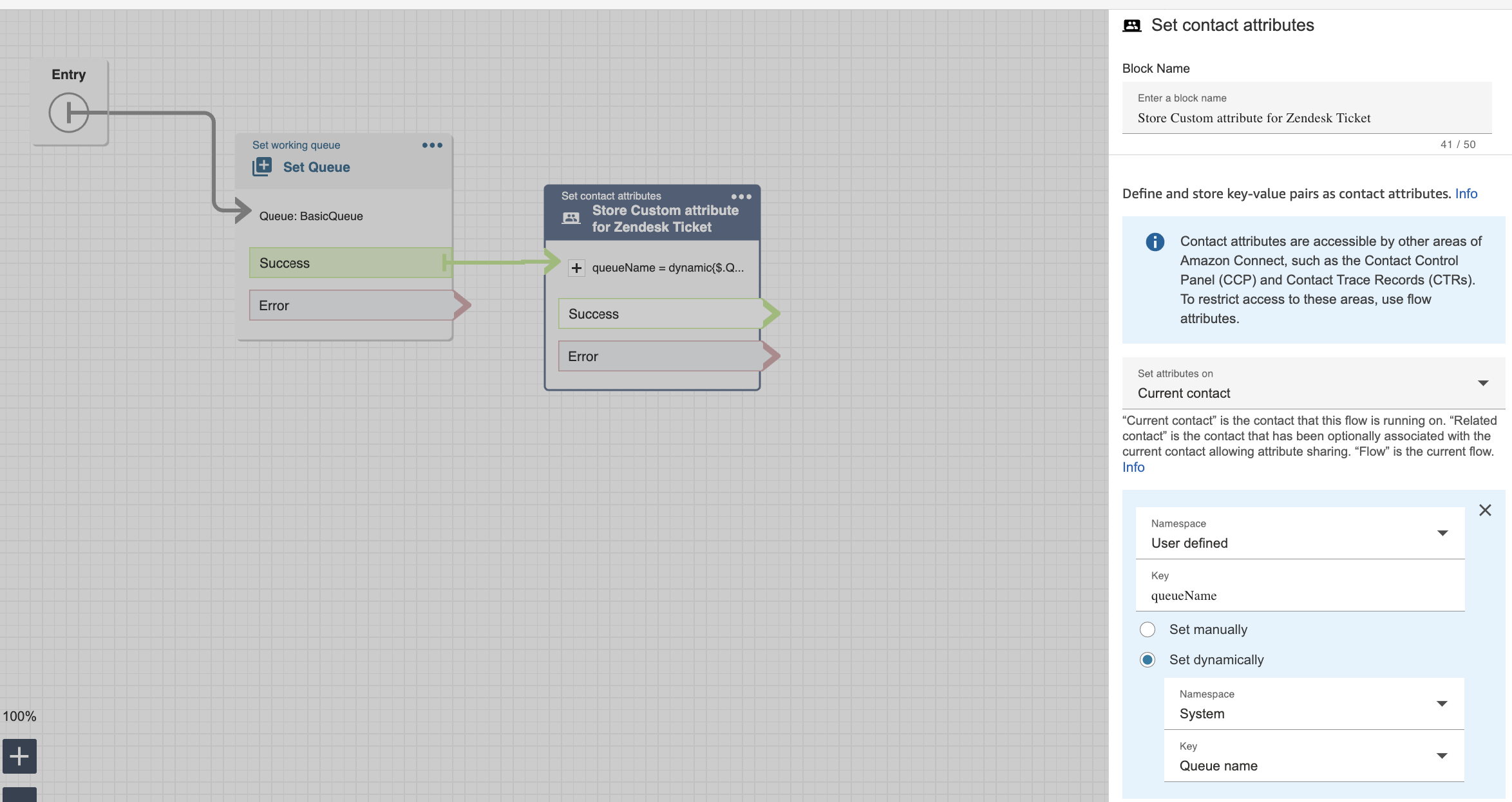Expand the queueName attribute plus icon
Image resolution: width=1512 pixels, height=802 pixels.
click(576, 268)
